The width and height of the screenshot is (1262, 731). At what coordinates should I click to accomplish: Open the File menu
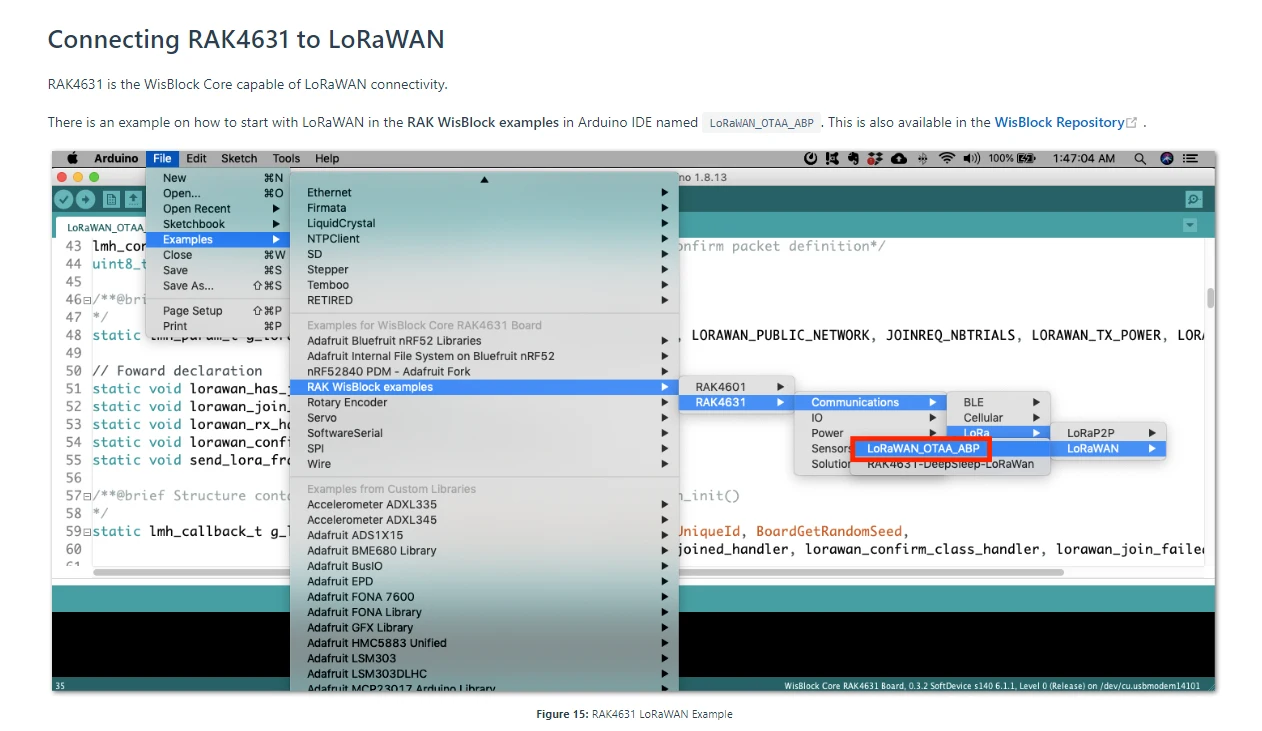coord(162,158)
